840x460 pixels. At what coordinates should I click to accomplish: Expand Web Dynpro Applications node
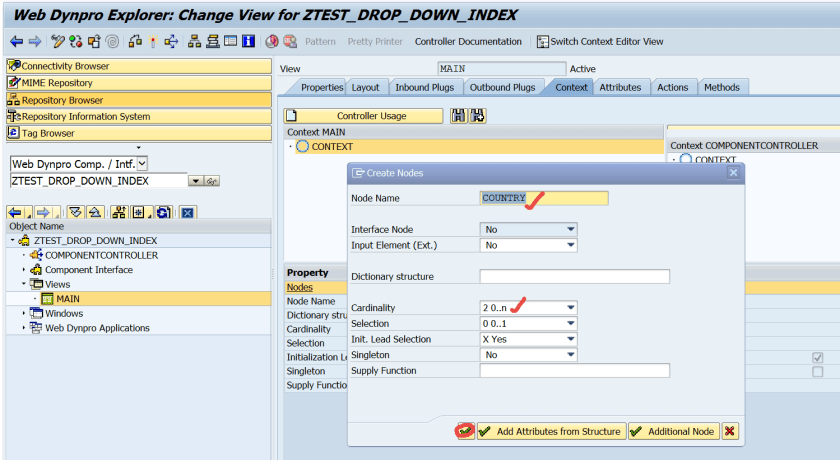(x=24, y=328)
